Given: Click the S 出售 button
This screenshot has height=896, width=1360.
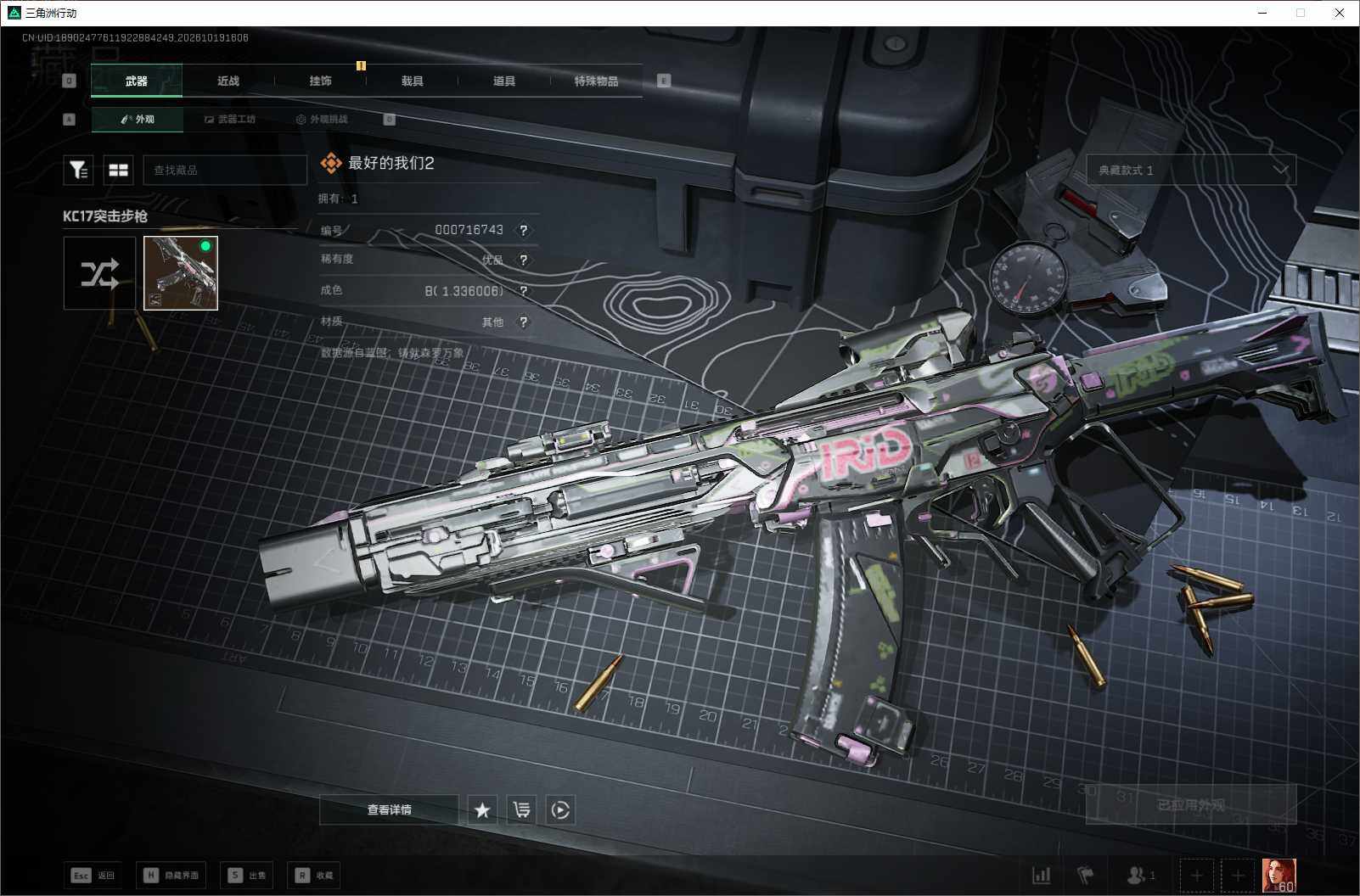Looking at the screenshot, I should tap(246, 875).
